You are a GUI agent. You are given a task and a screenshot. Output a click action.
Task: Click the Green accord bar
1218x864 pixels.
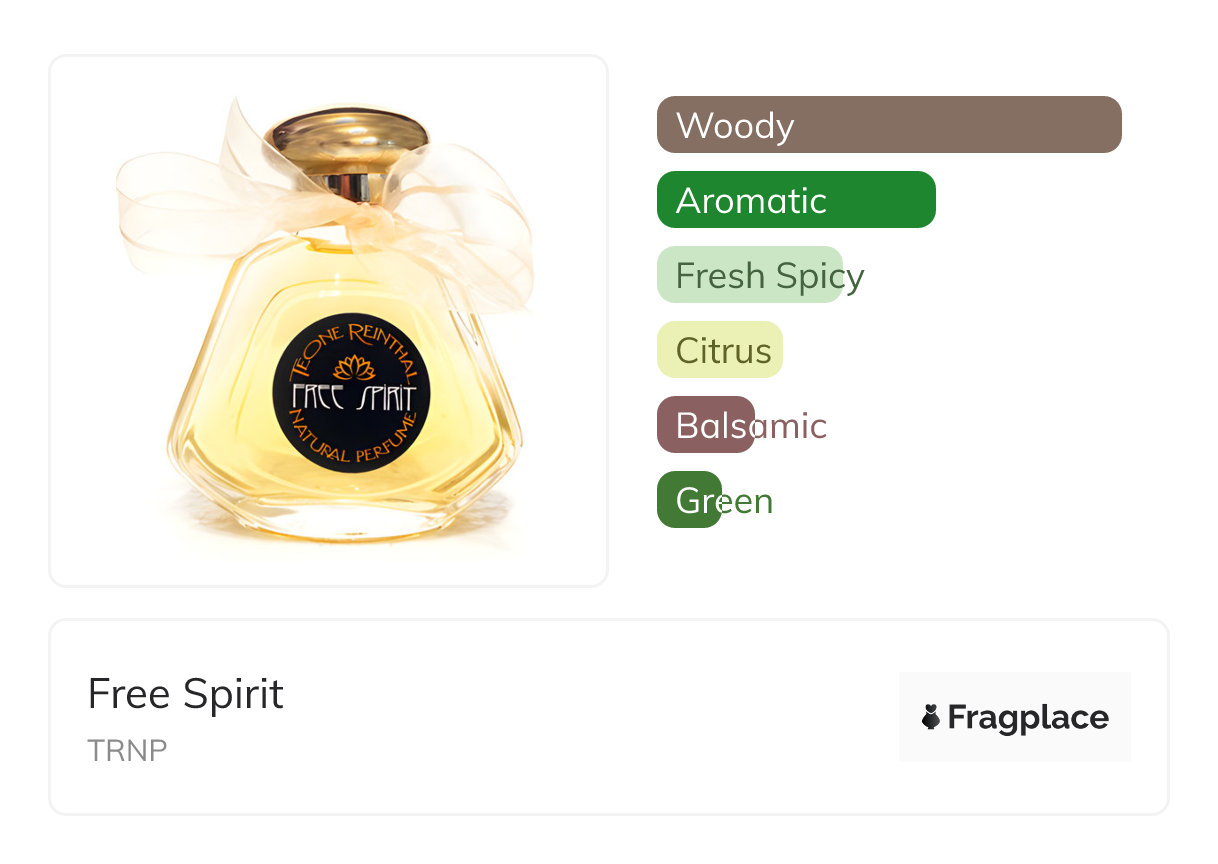(x=689, y=500)
